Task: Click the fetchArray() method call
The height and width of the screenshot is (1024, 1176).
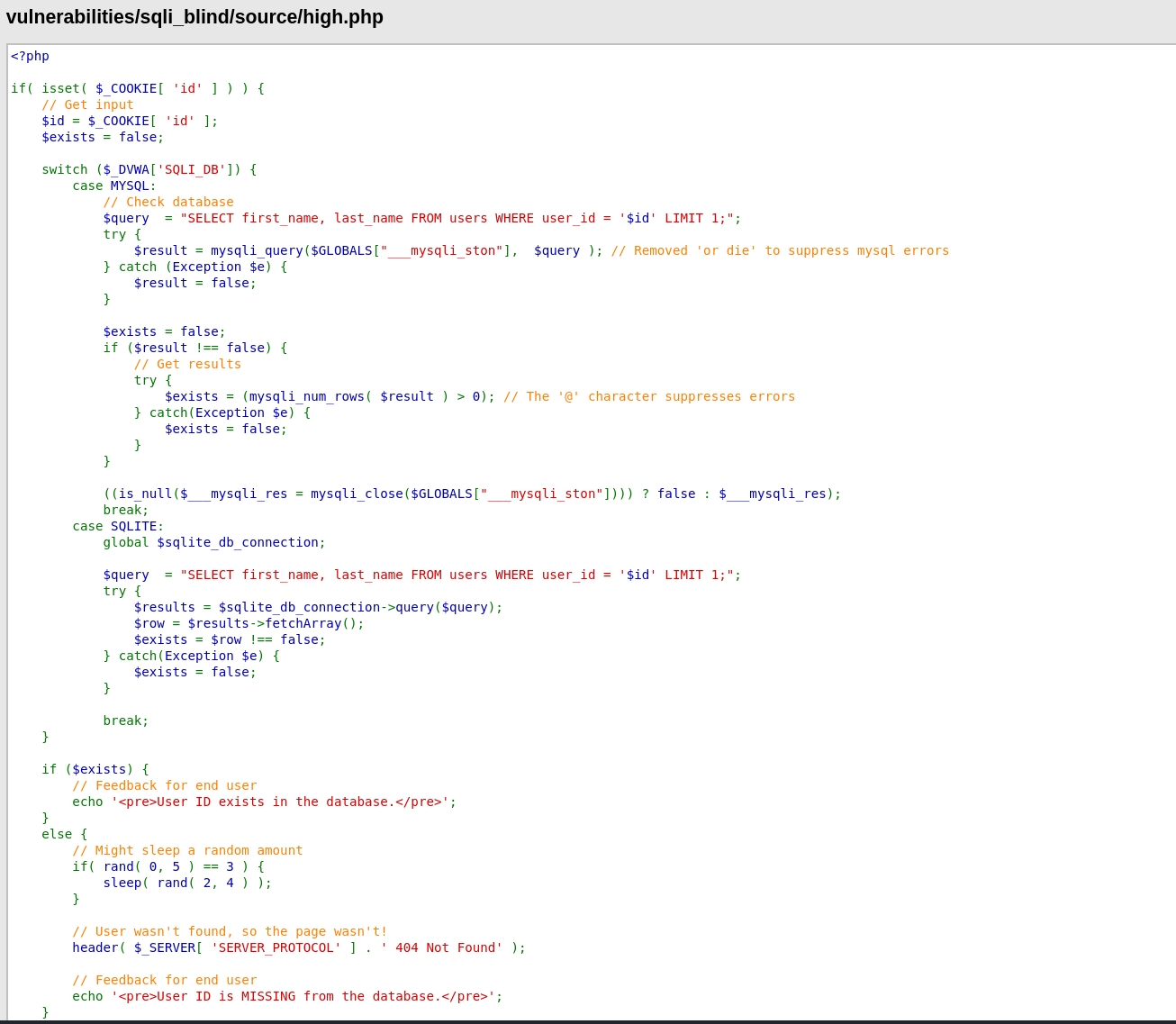Action: (314, 623)
